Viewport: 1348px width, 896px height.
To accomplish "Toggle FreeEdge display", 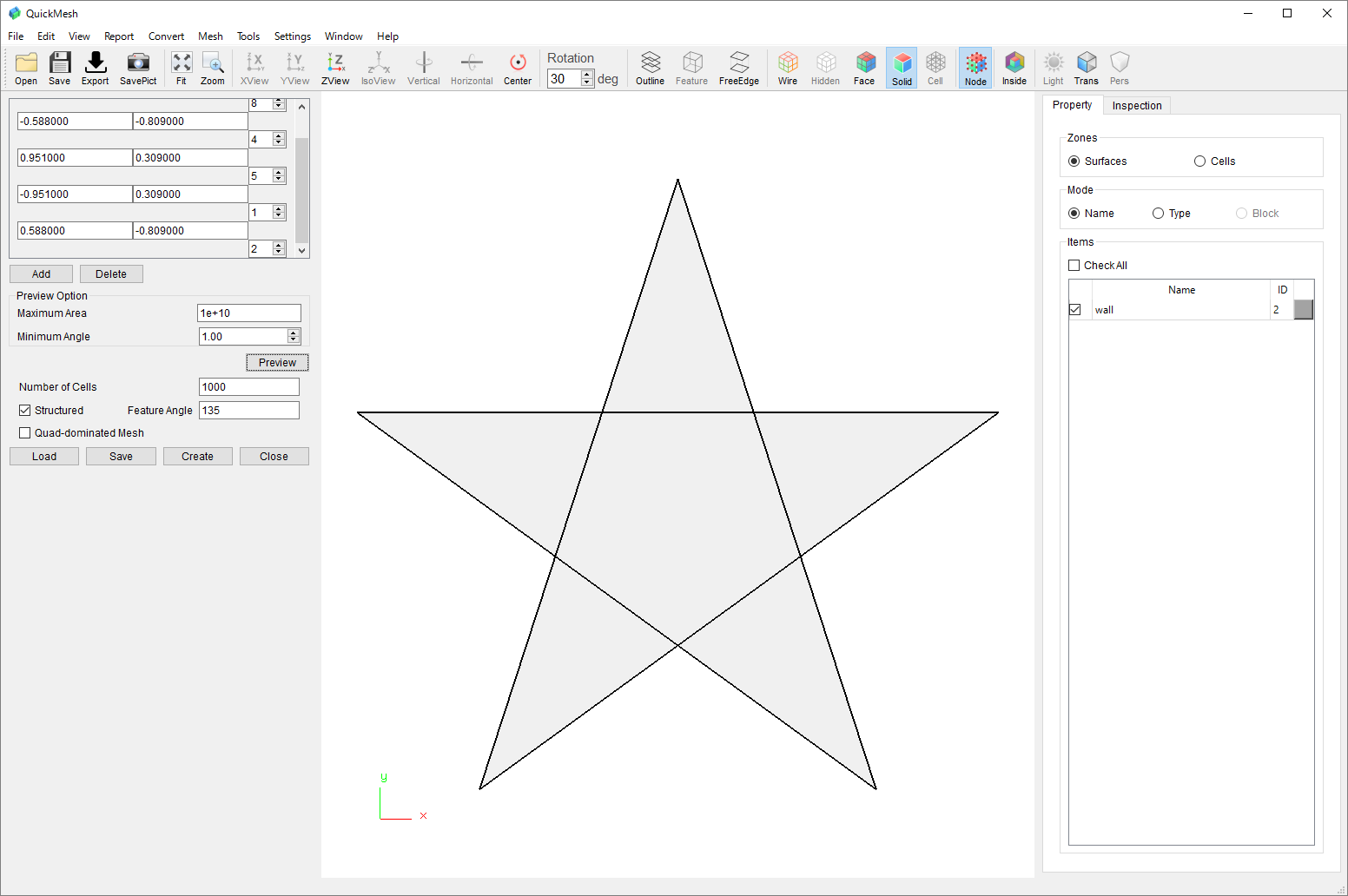I will [x=739, y=68].
